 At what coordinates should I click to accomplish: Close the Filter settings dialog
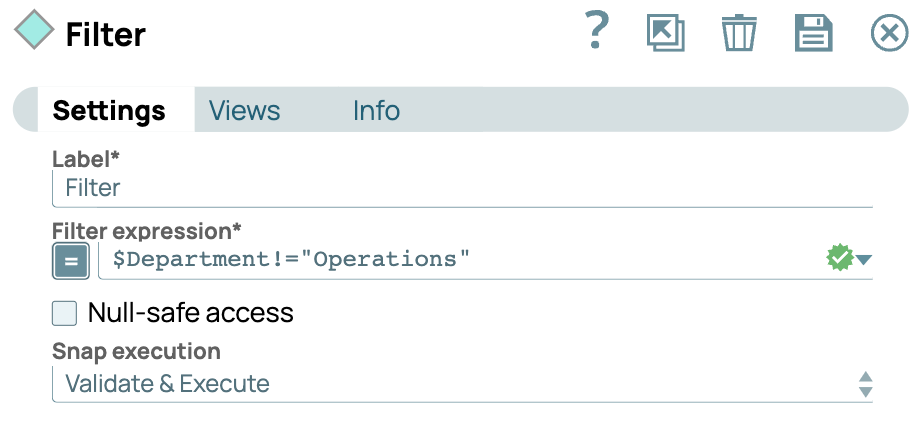pos(888,33)
